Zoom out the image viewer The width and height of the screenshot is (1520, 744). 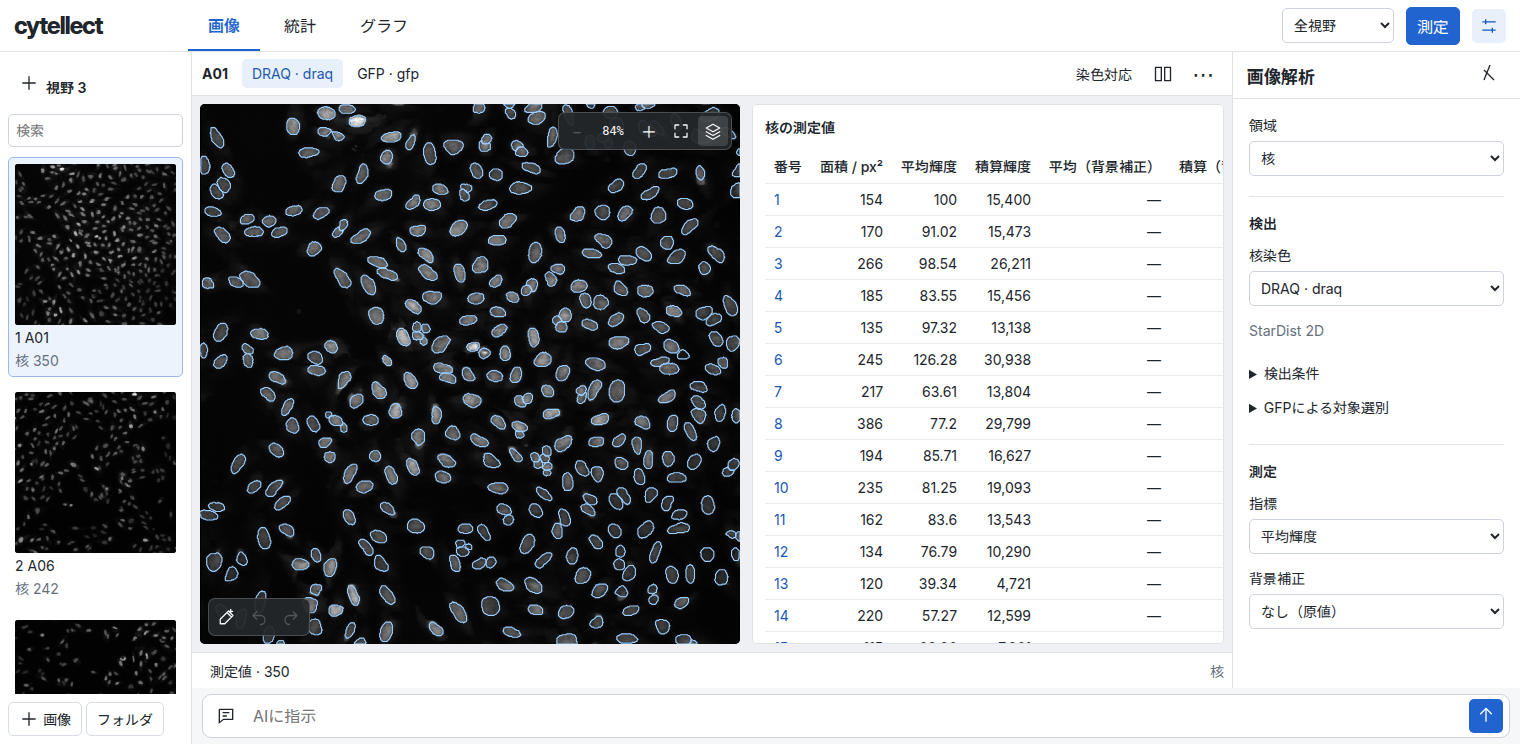(577, 131)
